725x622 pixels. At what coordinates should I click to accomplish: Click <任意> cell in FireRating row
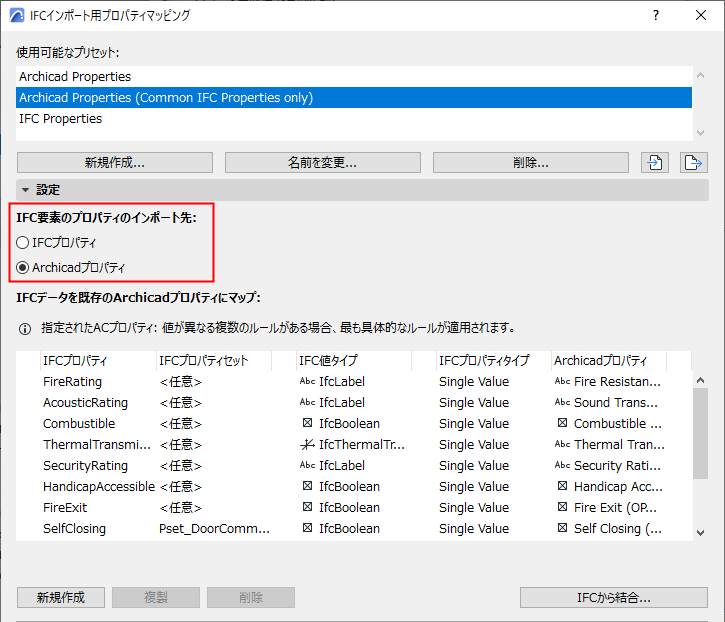(x=180, y=382)
